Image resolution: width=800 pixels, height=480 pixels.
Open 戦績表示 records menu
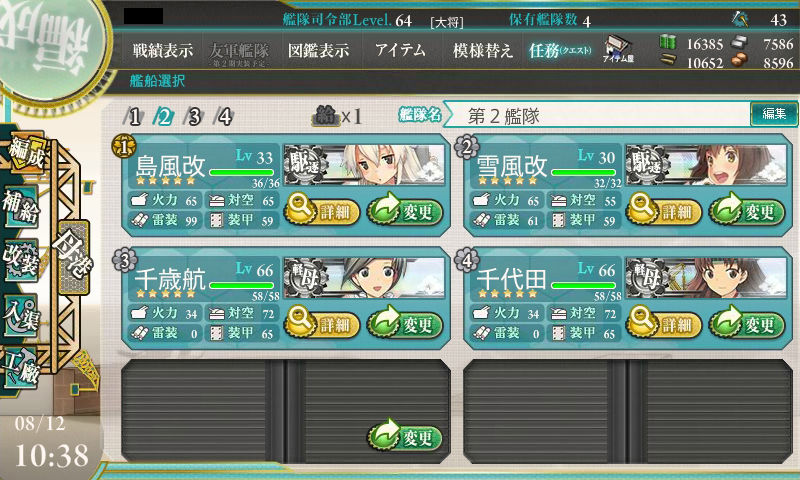(163, 50)
